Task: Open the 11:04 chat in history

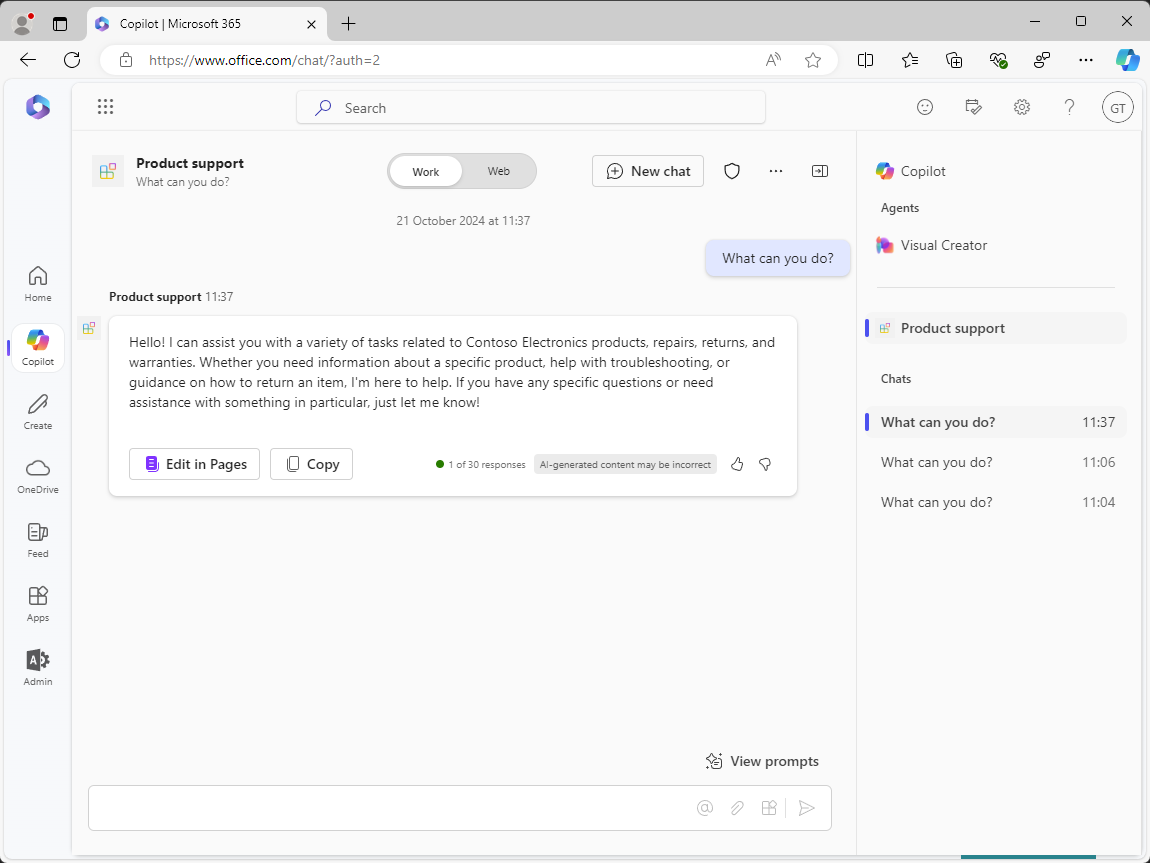Action: [996, 502]
